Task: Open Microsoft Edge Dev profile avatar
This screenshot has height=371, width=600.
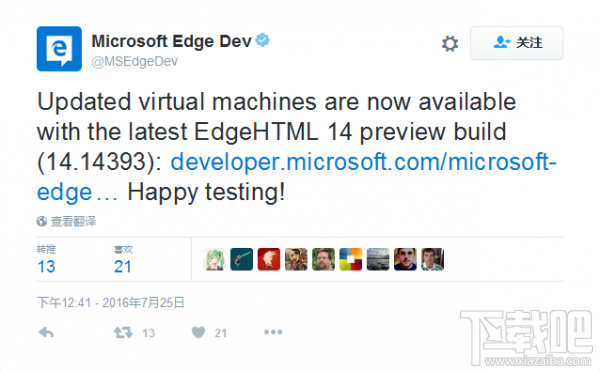Action: 59,49
